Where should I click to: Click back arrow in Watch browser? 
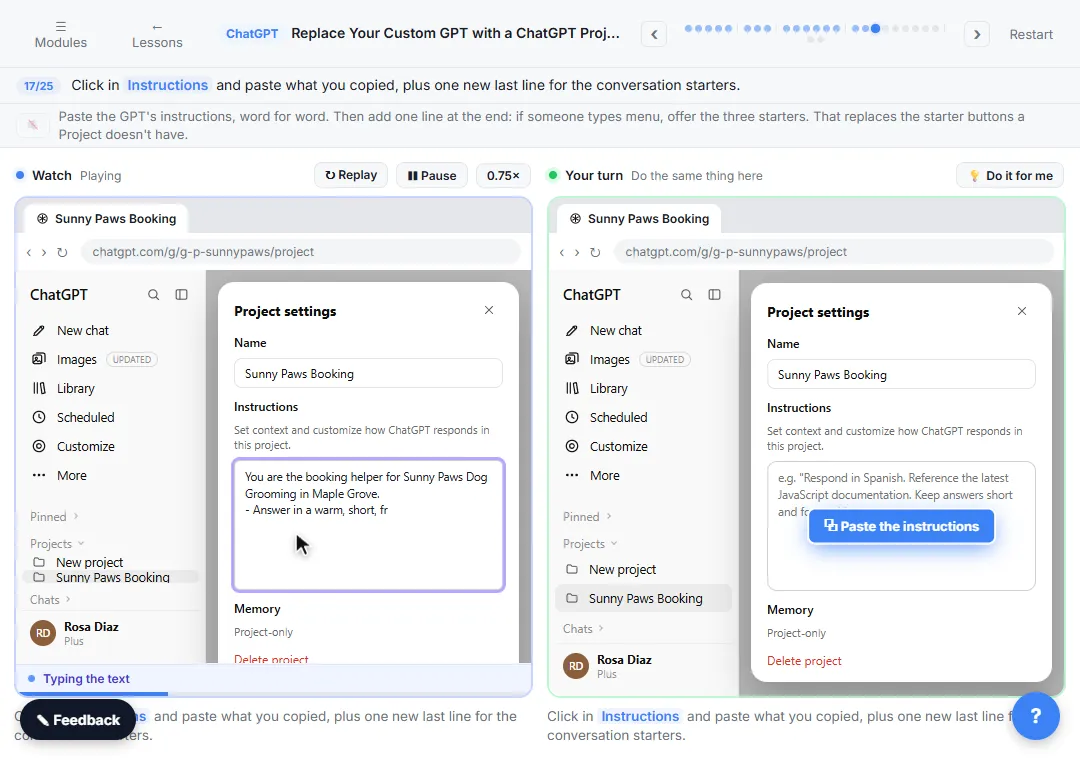[29, 252]
